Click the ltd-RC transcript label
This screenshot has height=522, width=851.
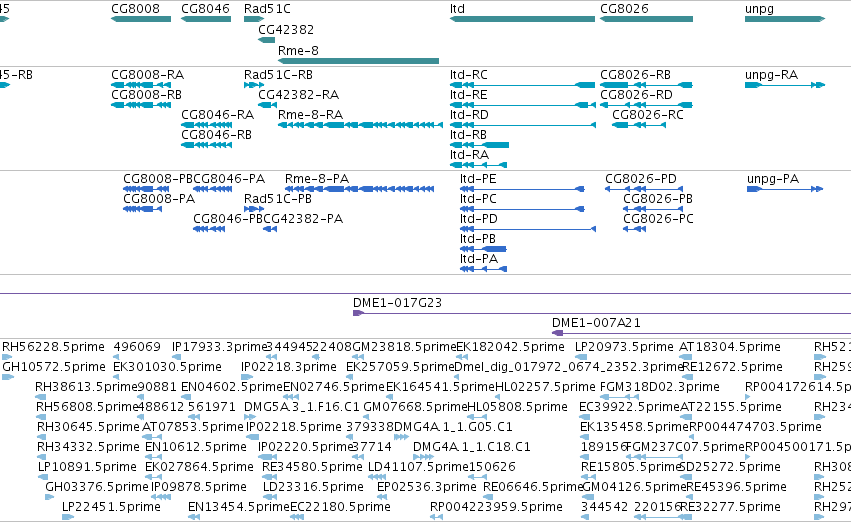point(469,75)
